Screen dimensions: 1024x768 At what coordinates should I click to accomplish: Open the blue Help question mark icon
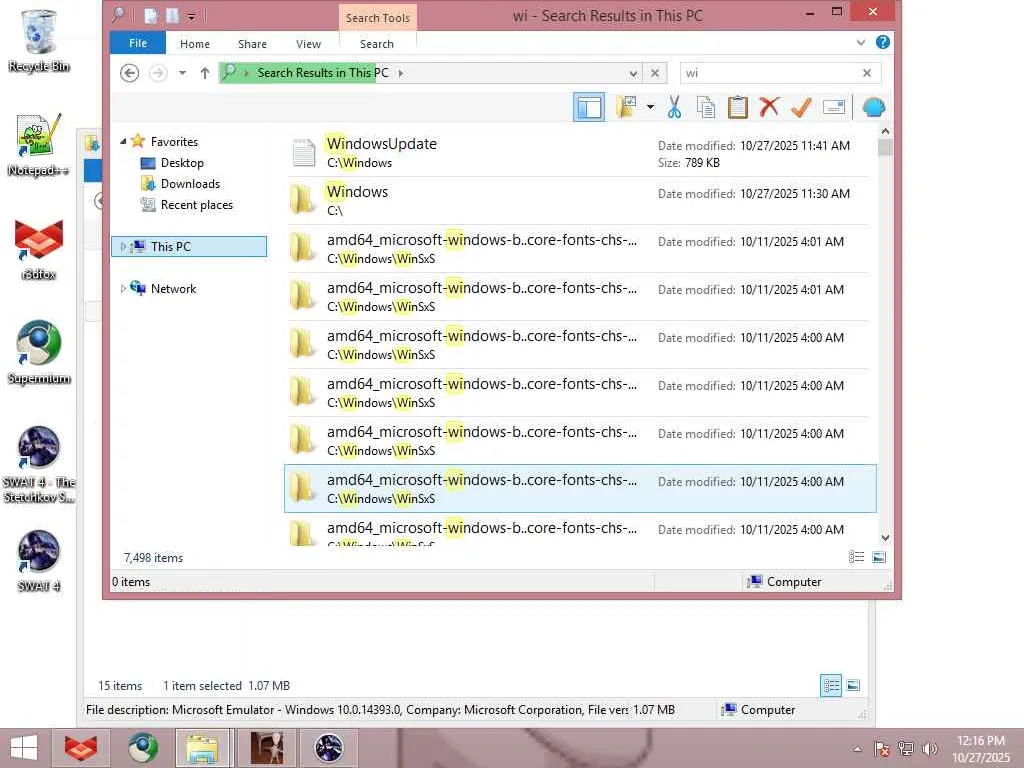point(883,42)
